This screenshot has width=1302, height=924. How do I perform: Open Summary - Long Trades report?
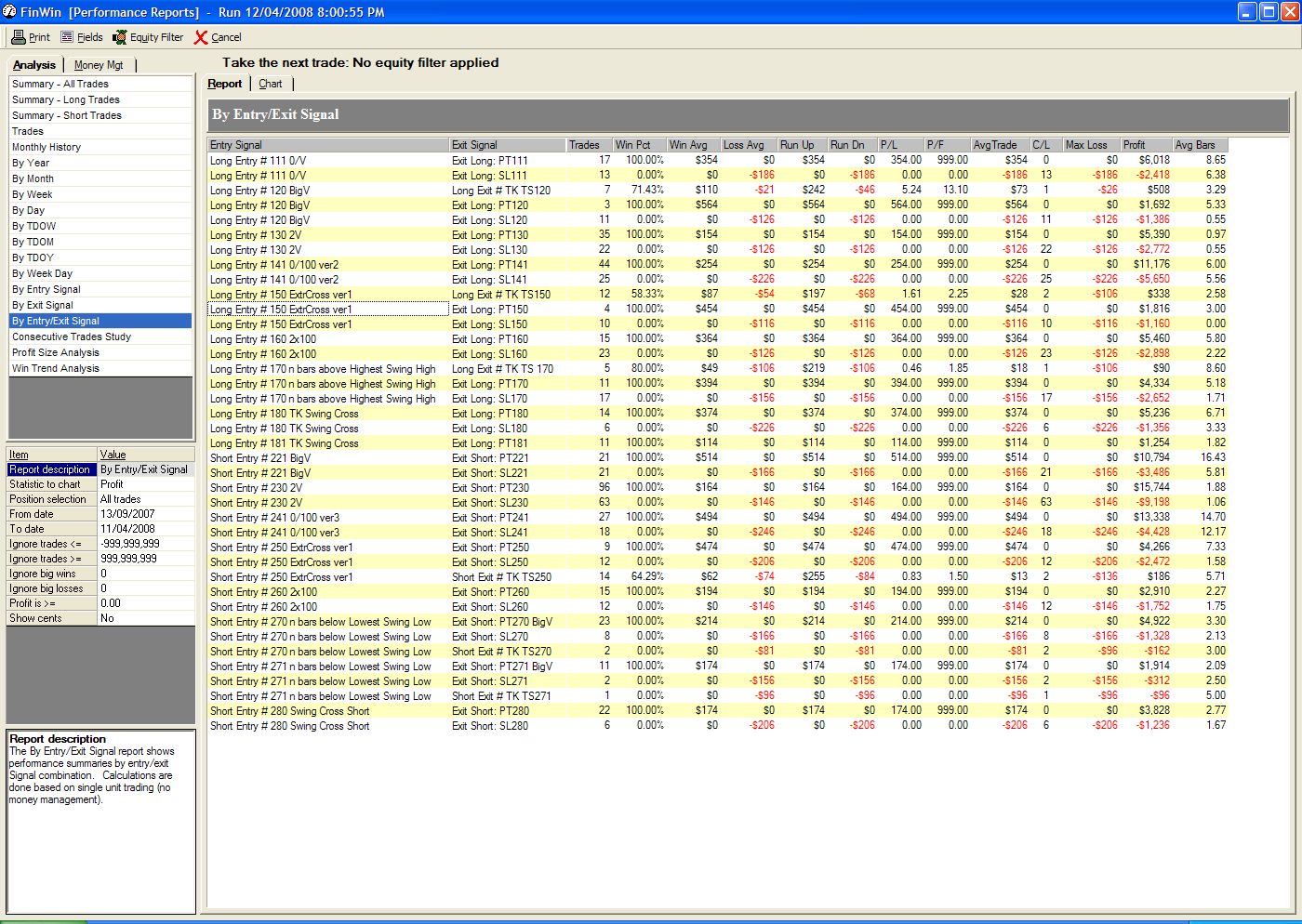[66, 99]
